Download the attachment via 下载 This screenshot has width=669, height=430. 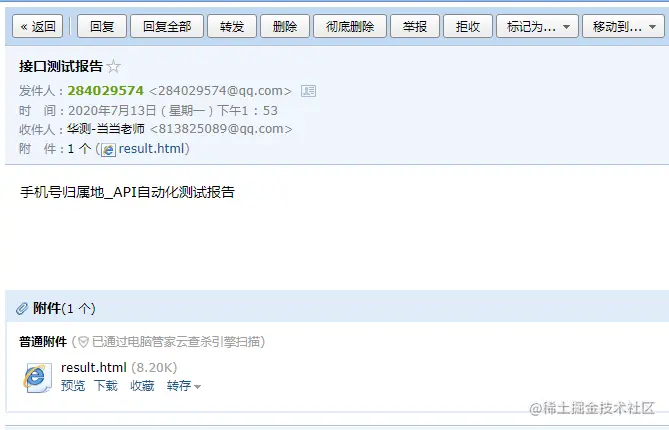[x=106, y=386]
